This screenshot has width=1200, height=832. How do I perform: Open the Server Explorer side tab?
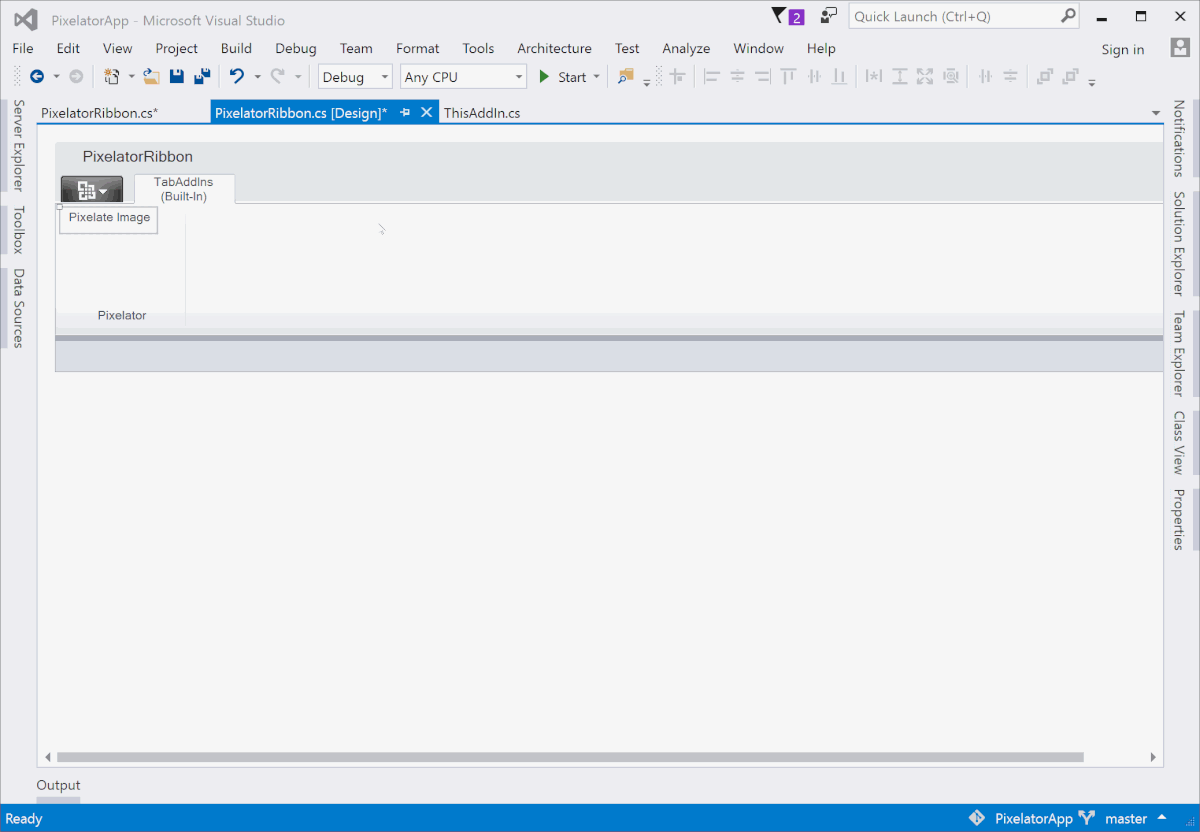point(18,145)
